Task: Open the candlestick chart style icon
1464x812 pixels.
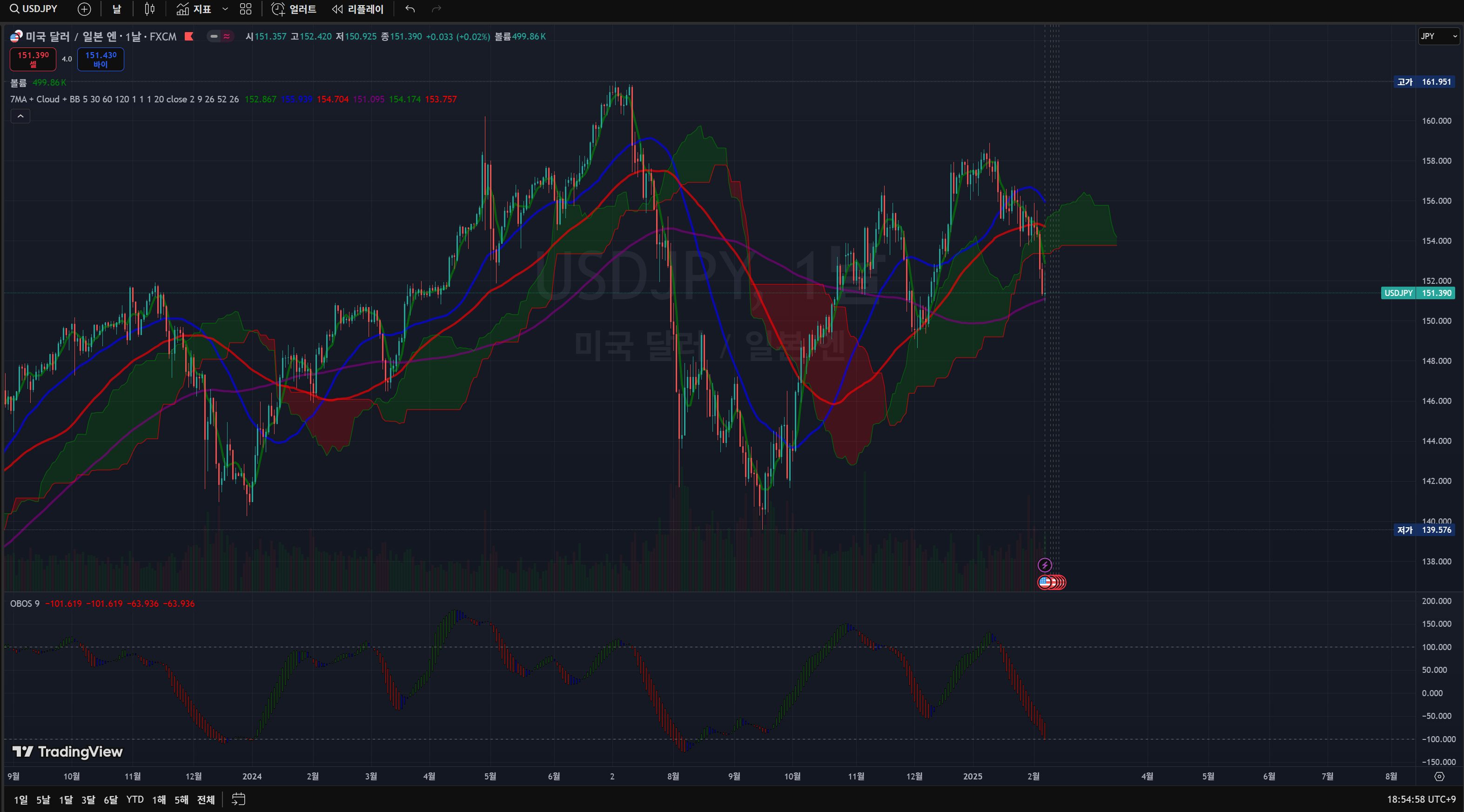Action: [149, 9]
